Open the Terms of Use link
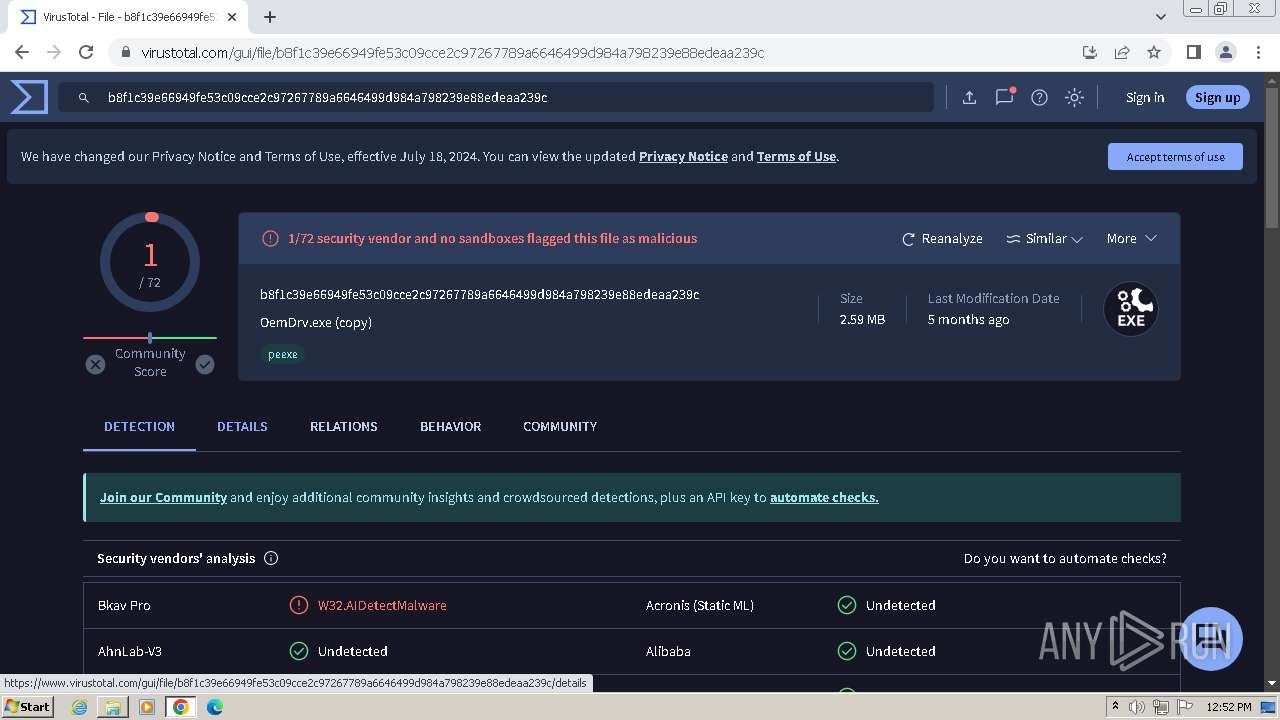The height and width of the screenshot is (720, 1280). pyautogui.click(x=796, y=156)
